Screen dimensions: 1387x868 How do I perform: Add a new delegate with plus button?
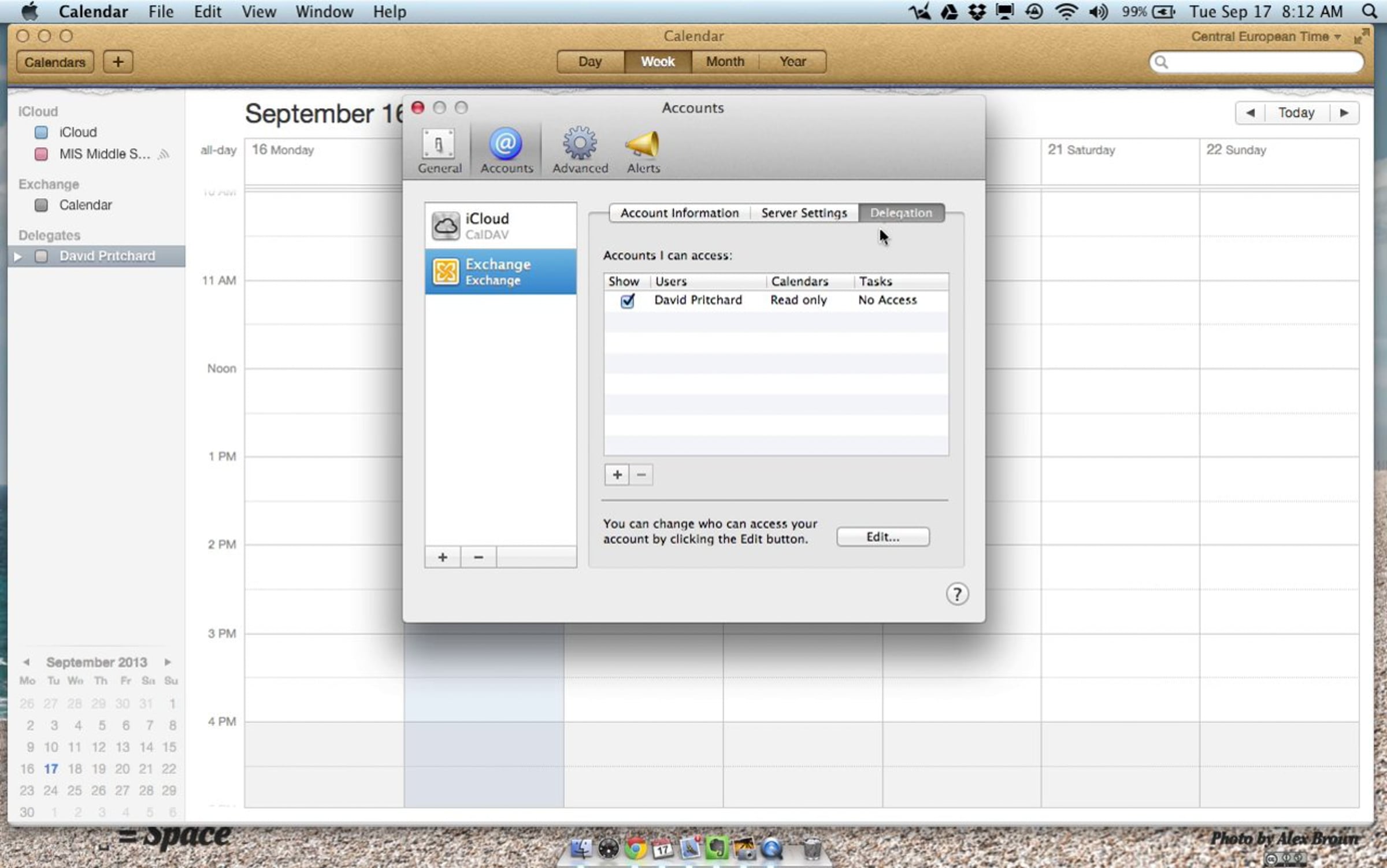617,475
